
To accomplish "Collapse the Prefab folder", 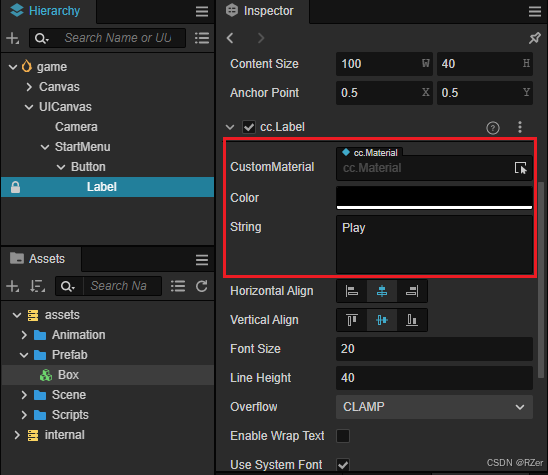I will [24, 355].
